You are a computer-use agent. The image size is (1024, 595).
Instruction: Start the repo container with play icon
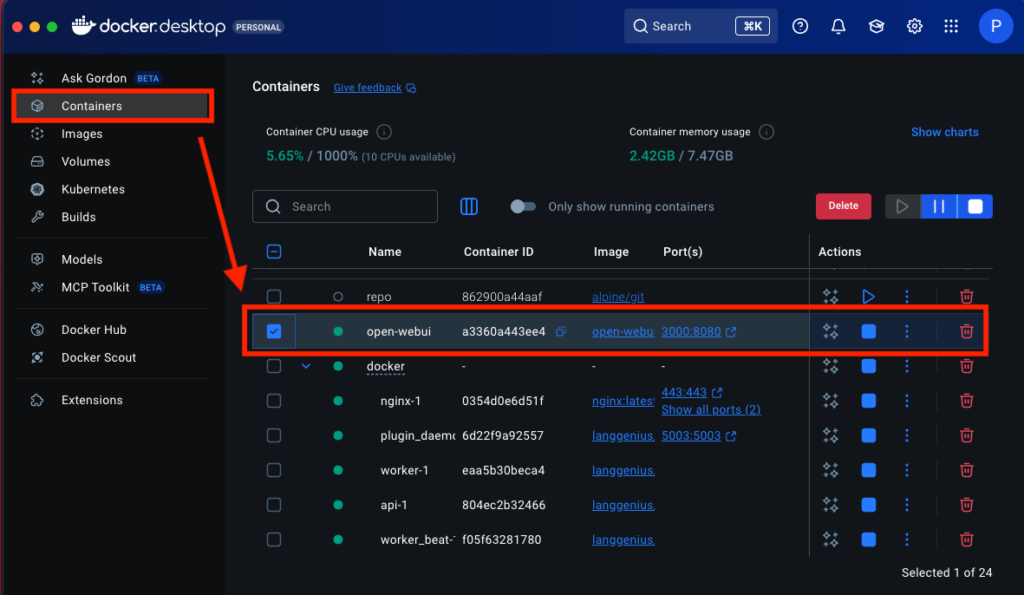coord(868,297)
